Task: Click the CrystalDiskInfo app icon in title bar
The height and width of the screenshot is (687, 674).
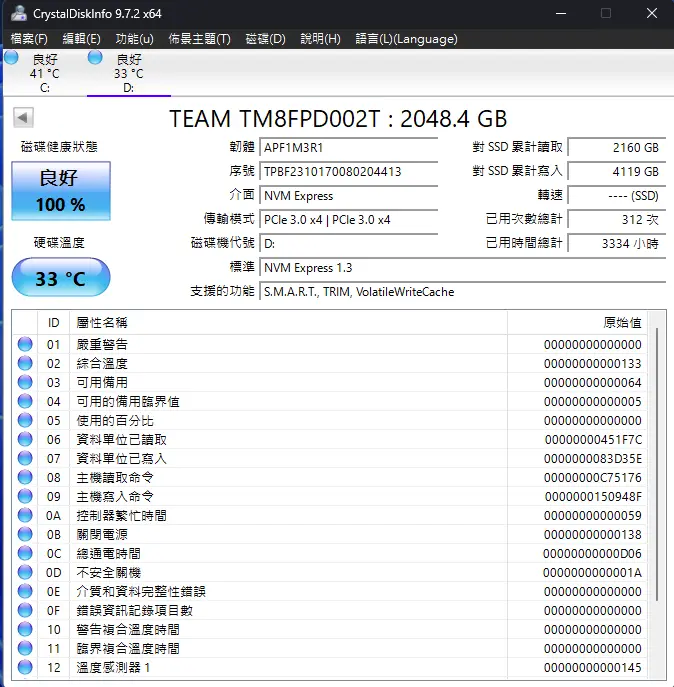Action: (x=17, y=13)
